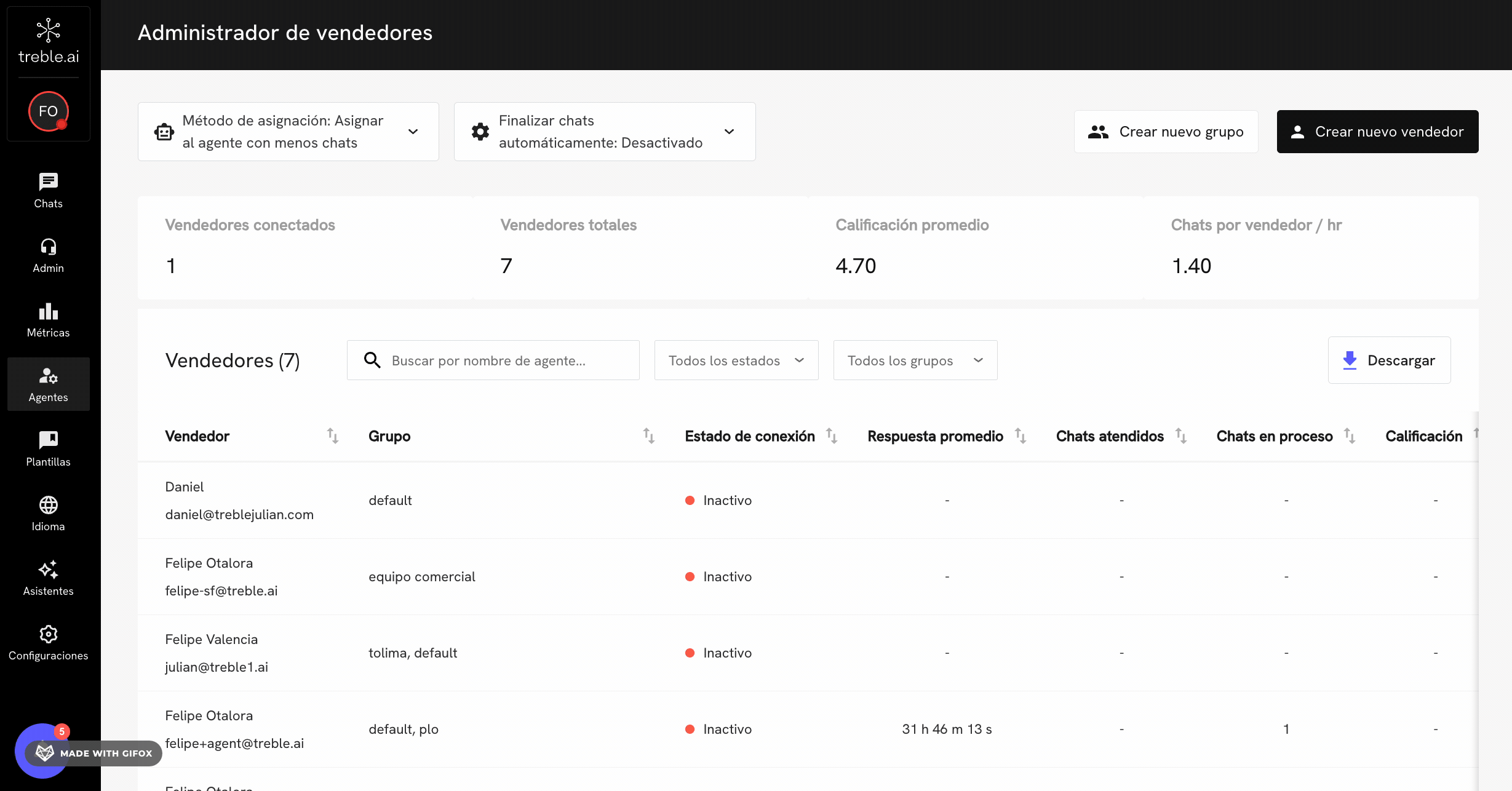Open the Chats navigation item
Viewport: 1512px width, 791px height.
coord(48,190)
